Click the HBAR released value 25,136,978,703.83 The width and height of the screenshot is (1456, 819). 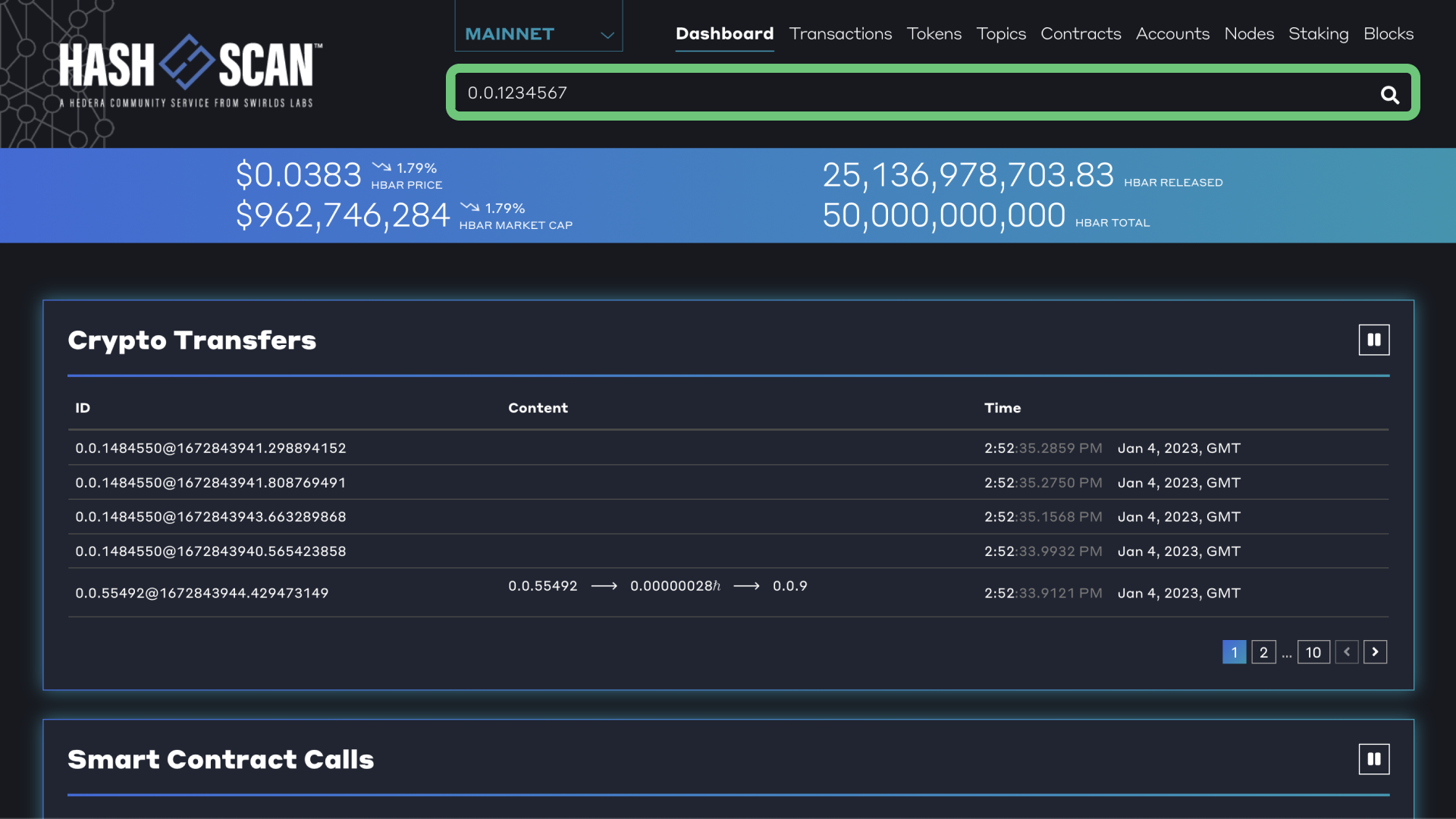pyautogui.click(x=968, y=175)
